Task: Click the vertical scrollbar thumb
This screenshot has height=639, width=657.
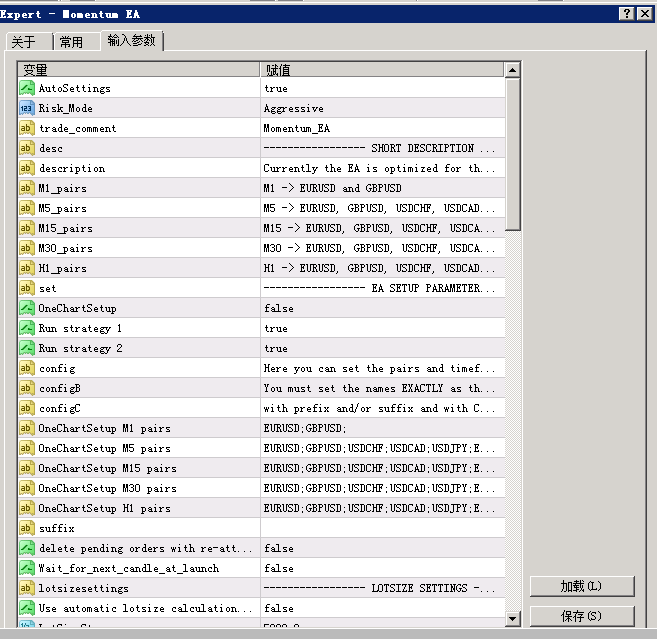Action: 512,154
